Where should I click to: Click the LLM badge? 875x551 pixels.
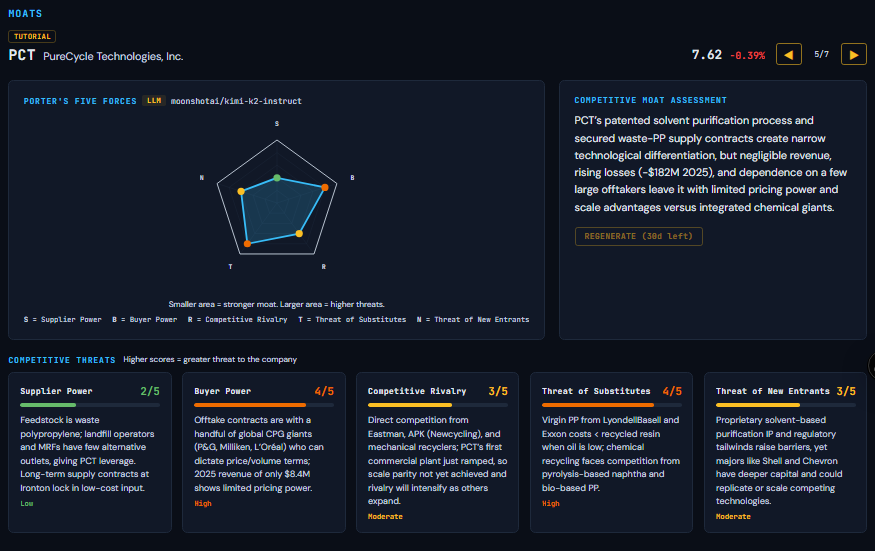154,100
